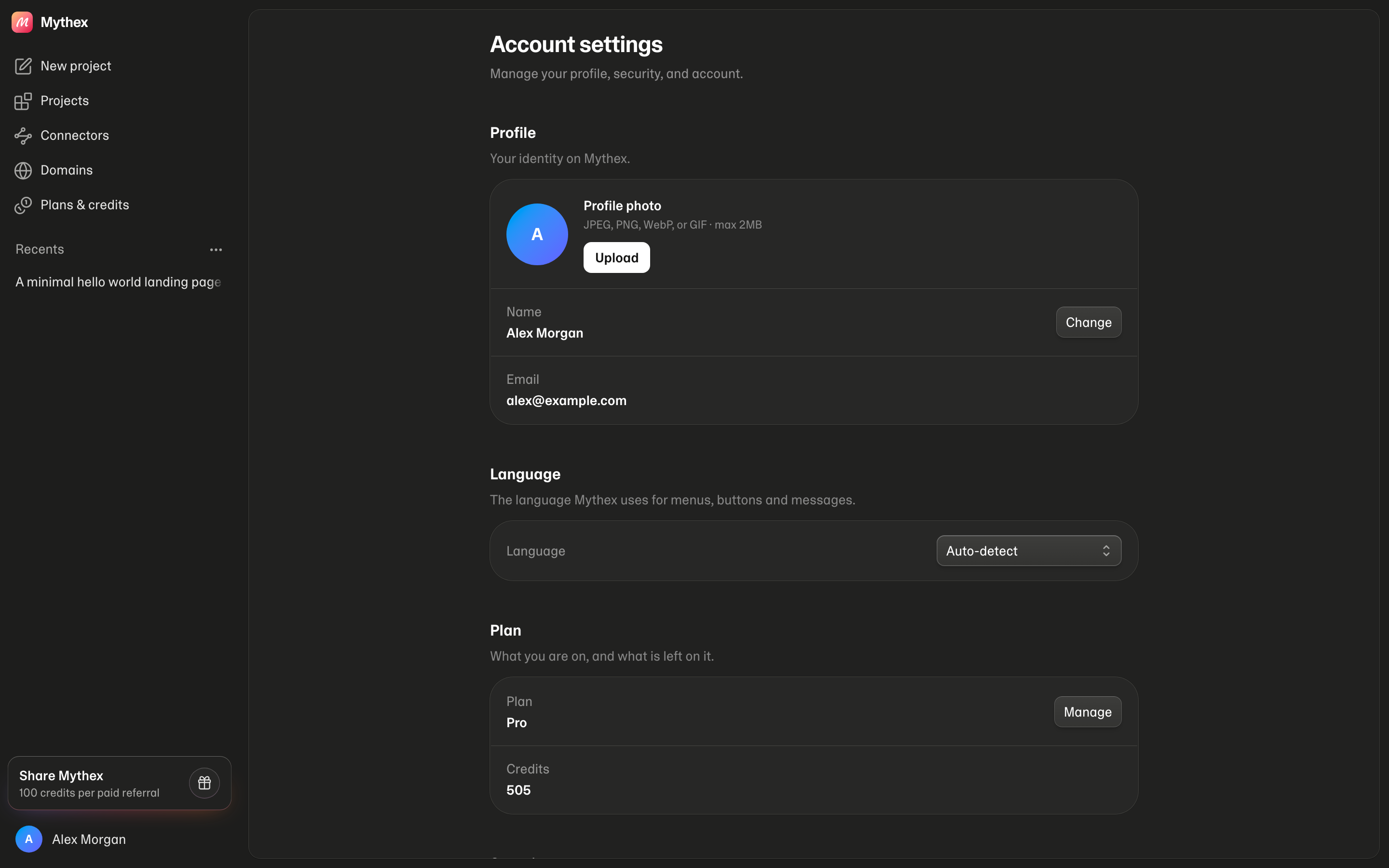
Task: Open the Alex Morgan account menu
Action: click(120, 839)
